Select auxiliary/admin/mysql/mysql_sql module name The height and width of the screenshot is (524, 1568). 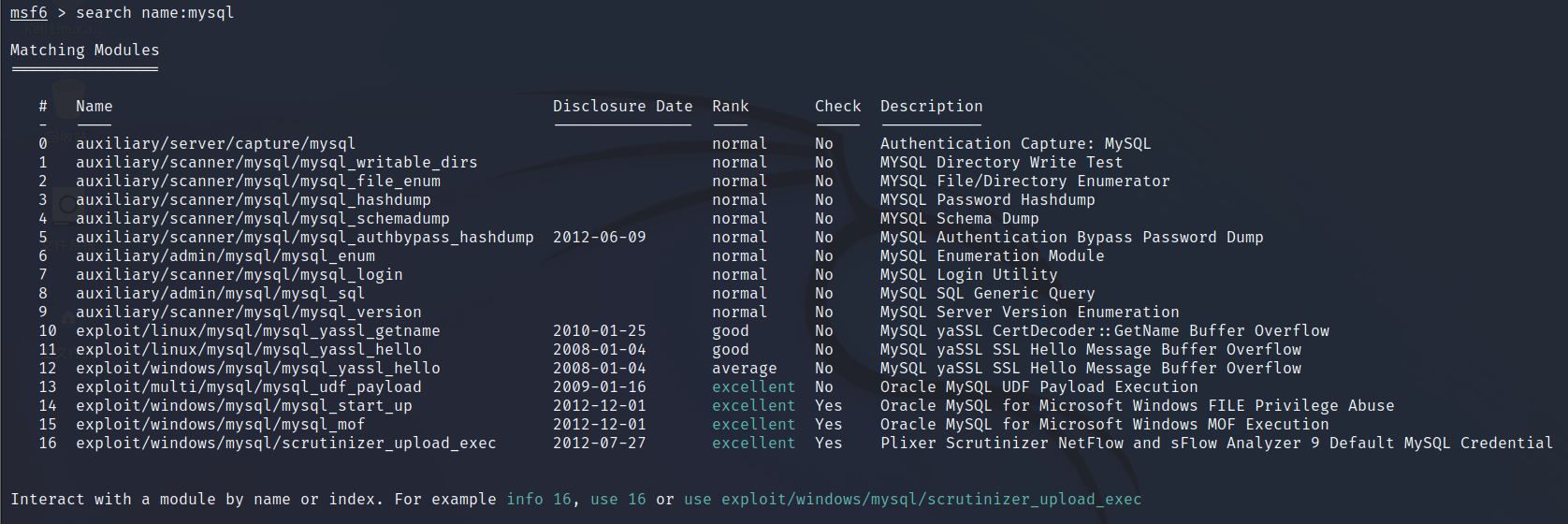(221, 294)
